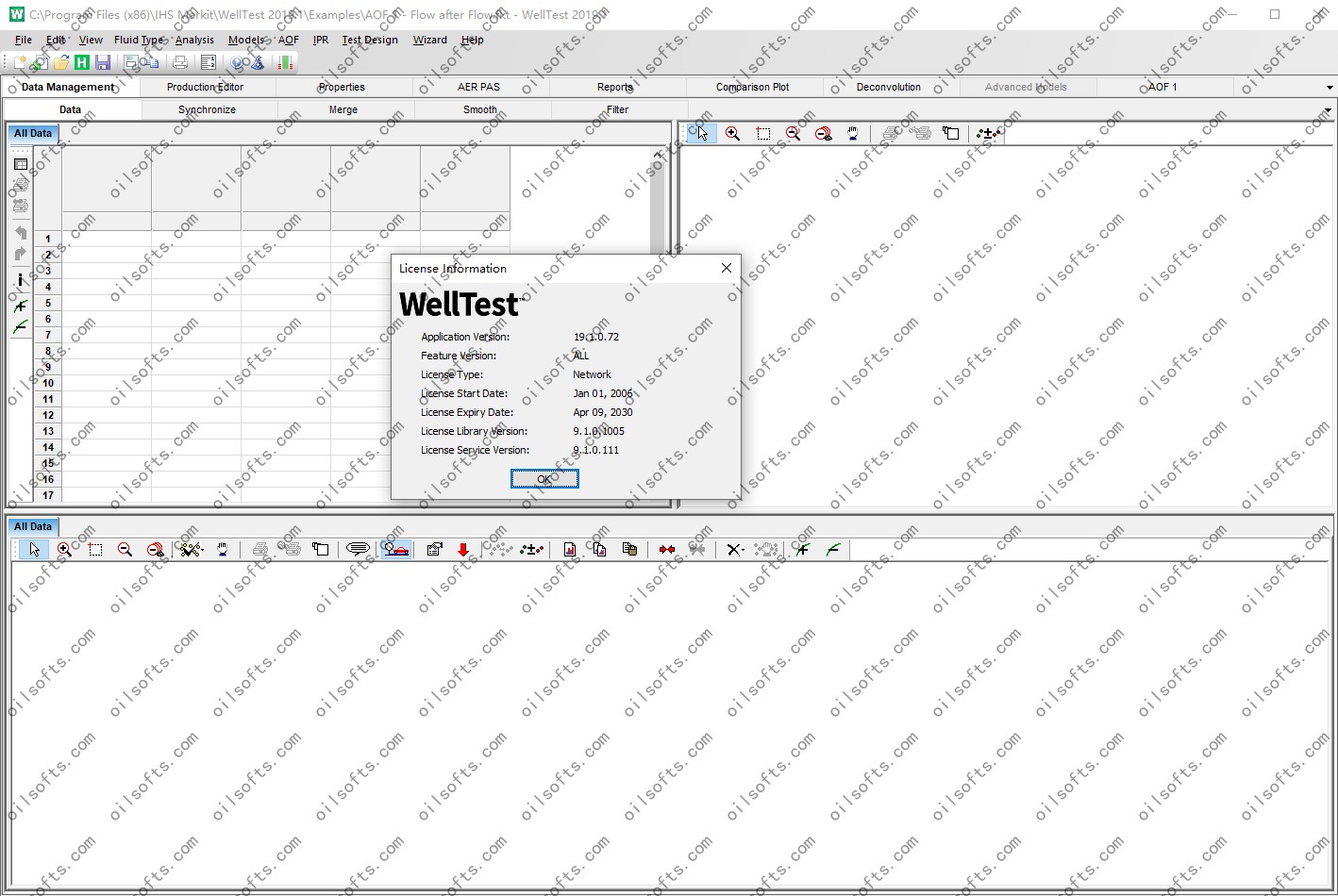Click the Save floppy disk icon
The image size is (1338, 896).
pos(103,62)
